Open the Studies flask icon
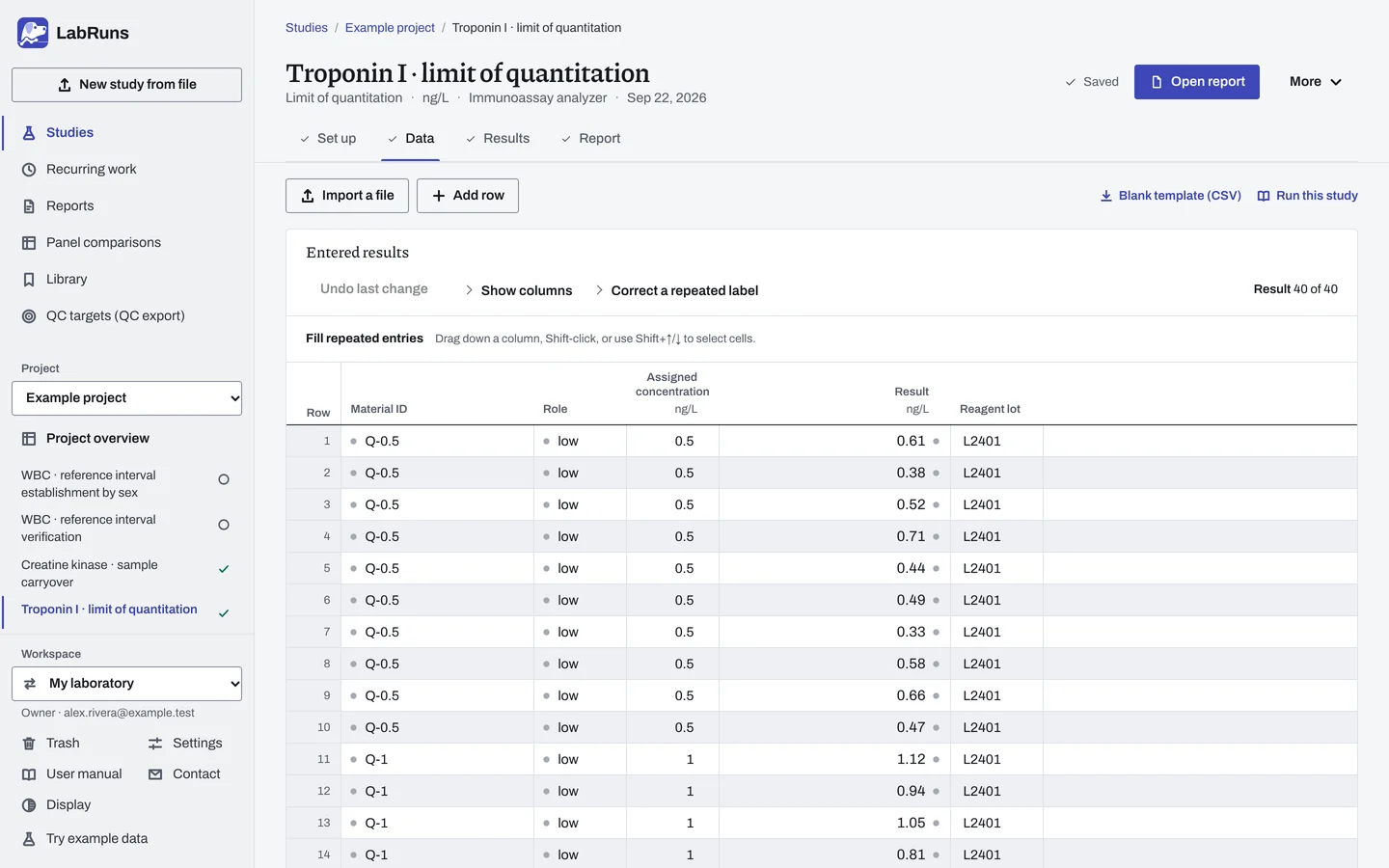 point(29,133)
